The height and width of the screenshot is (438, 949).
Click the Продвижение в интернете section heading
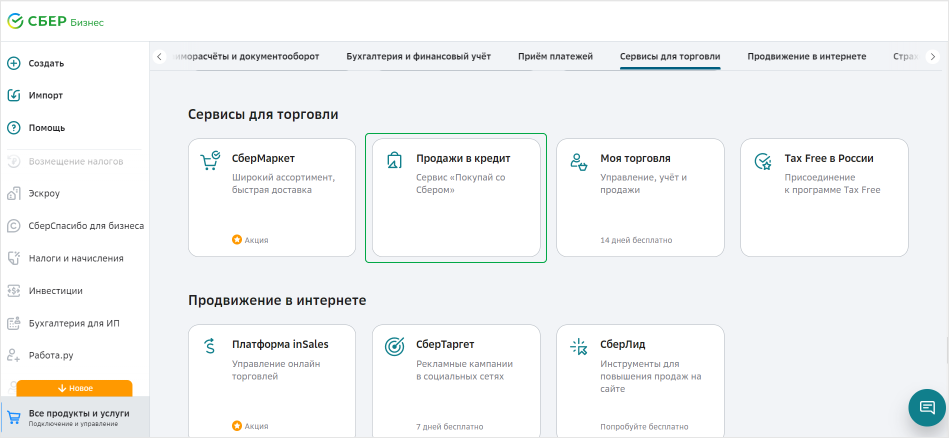[277, 300]
